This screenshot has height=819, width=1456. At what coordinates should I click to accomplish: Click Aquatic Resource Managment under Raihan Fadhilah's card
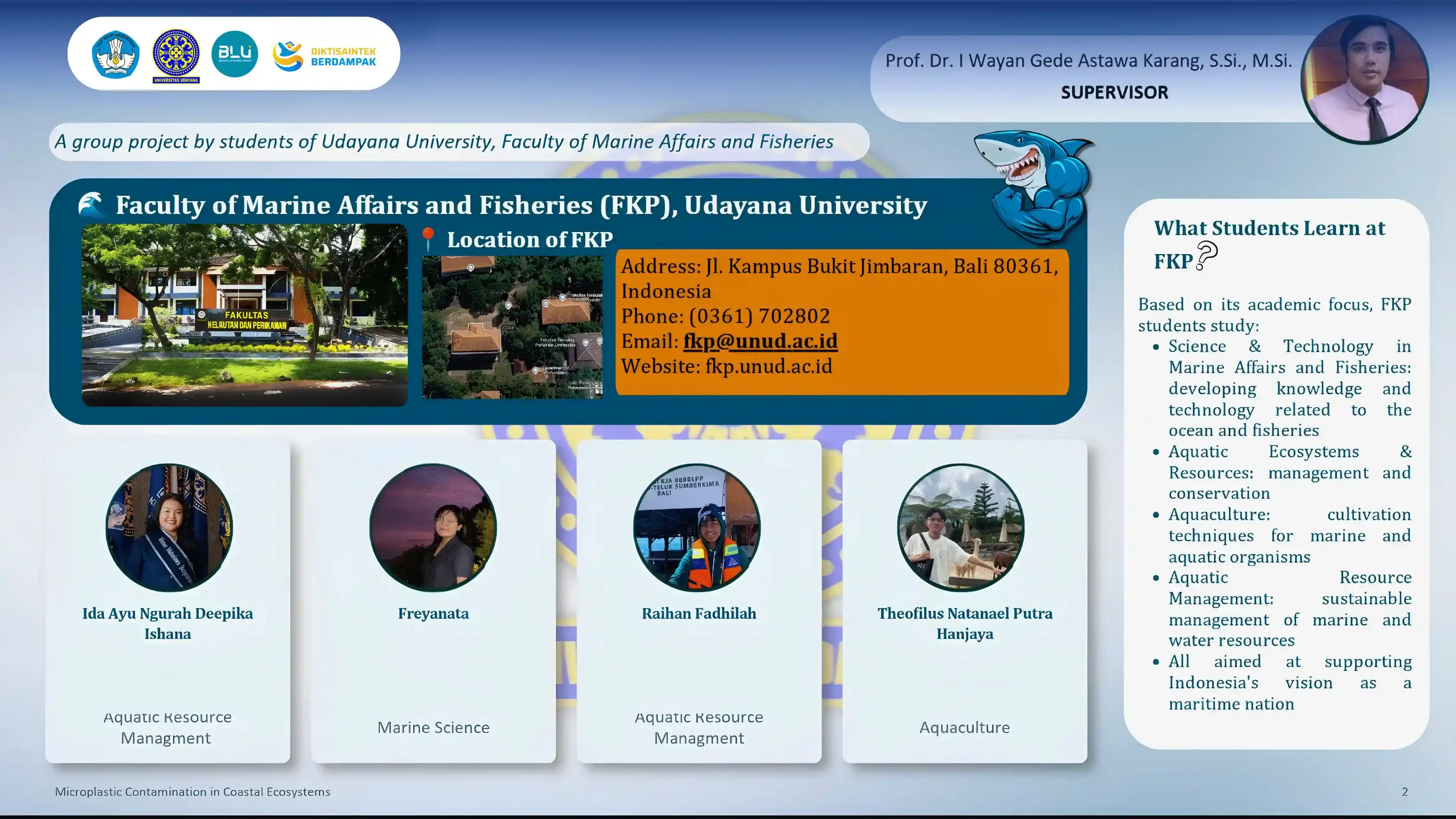click(x=699, y=728)
